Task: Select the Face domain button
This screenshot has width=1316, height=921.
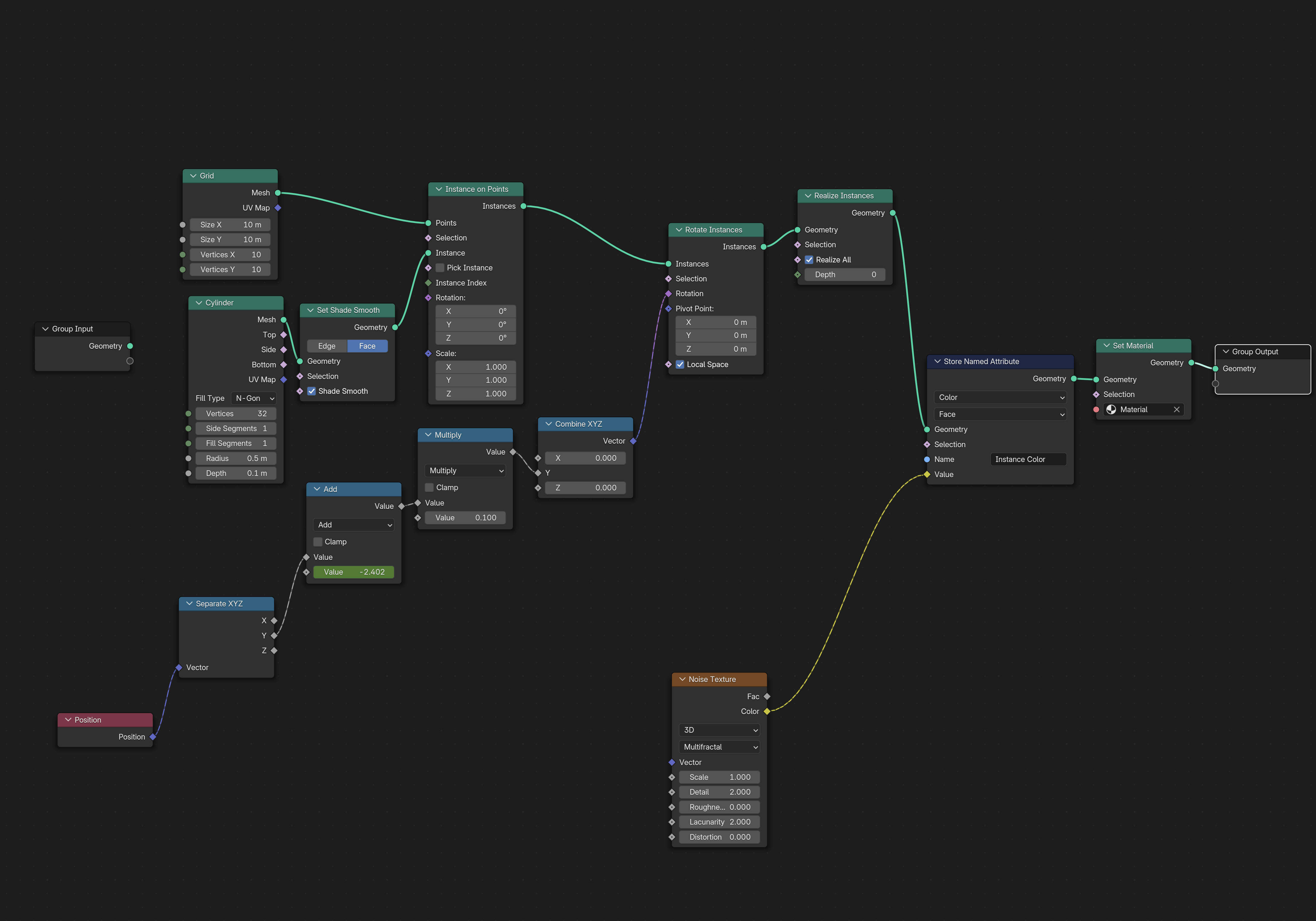Action: tap(367, 346)
